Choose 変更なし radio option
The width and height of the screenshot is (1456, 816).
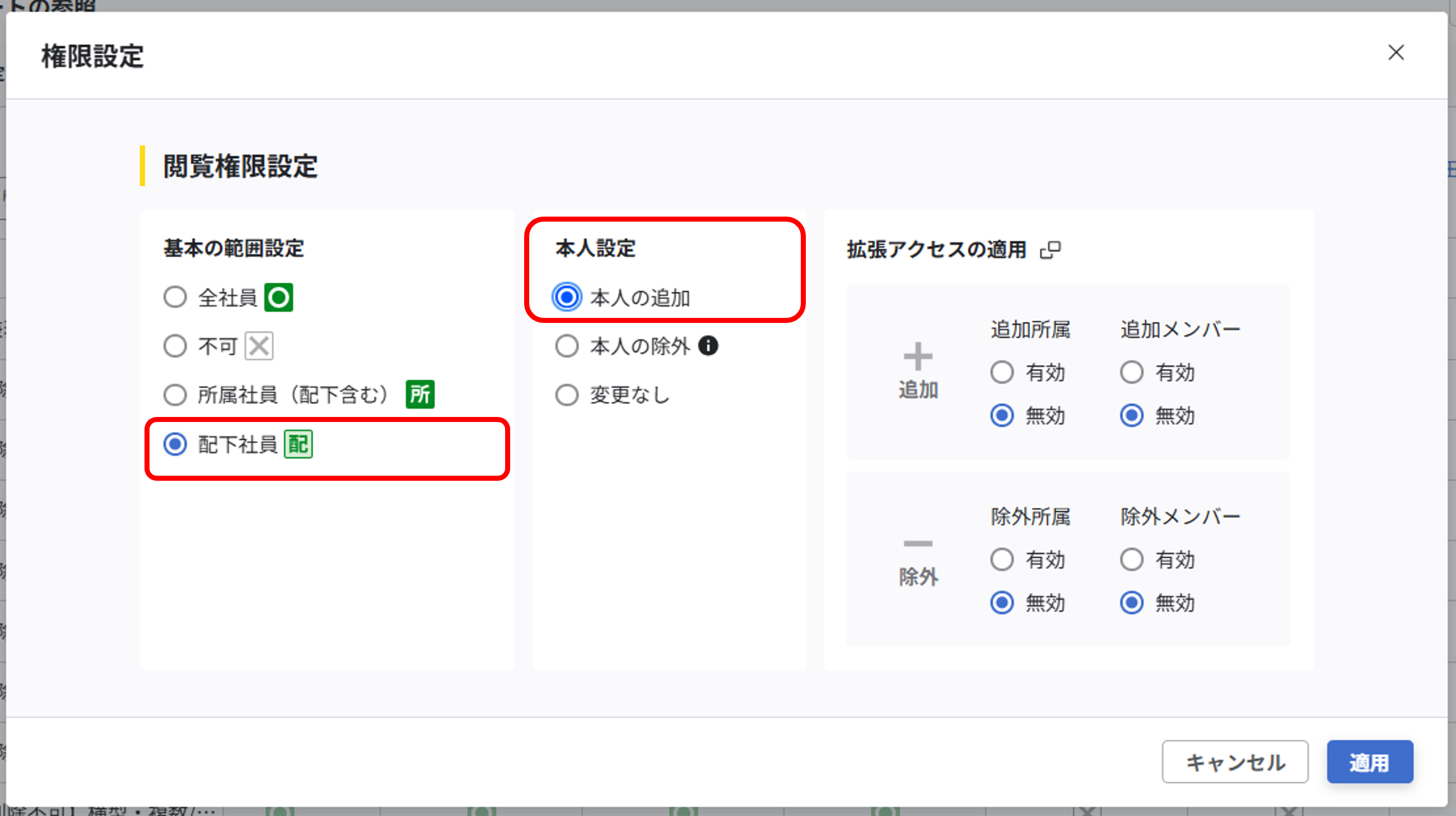(x=567, y=395)
